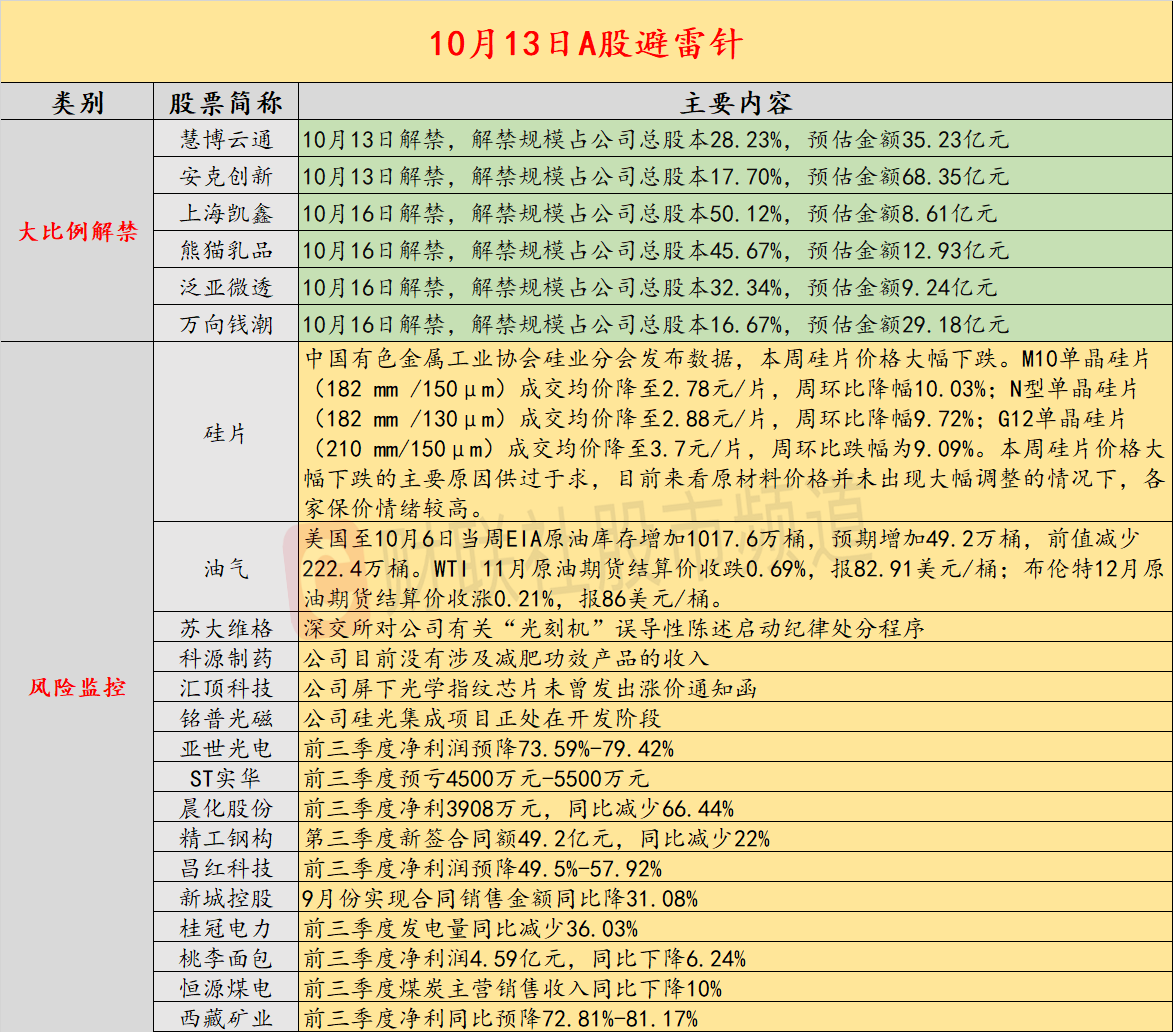The height and width of the screenshot is (1032, 1173).
Task: Select stock name '慧博云通'
Action: [x=226, y=139]
